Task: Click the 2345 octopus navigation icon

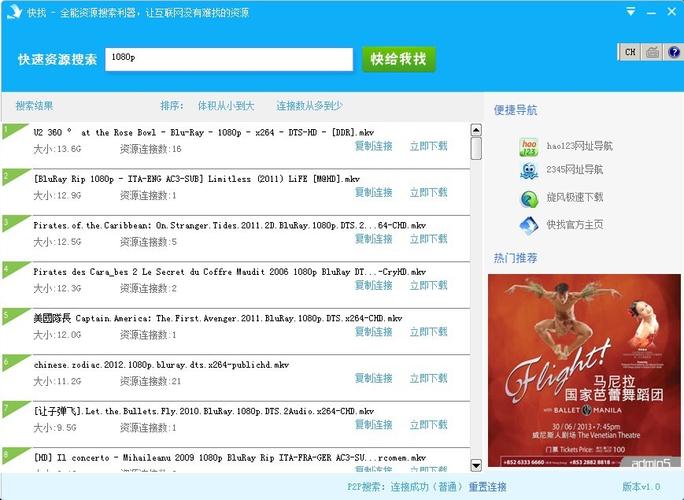Action: pos(529,171)
